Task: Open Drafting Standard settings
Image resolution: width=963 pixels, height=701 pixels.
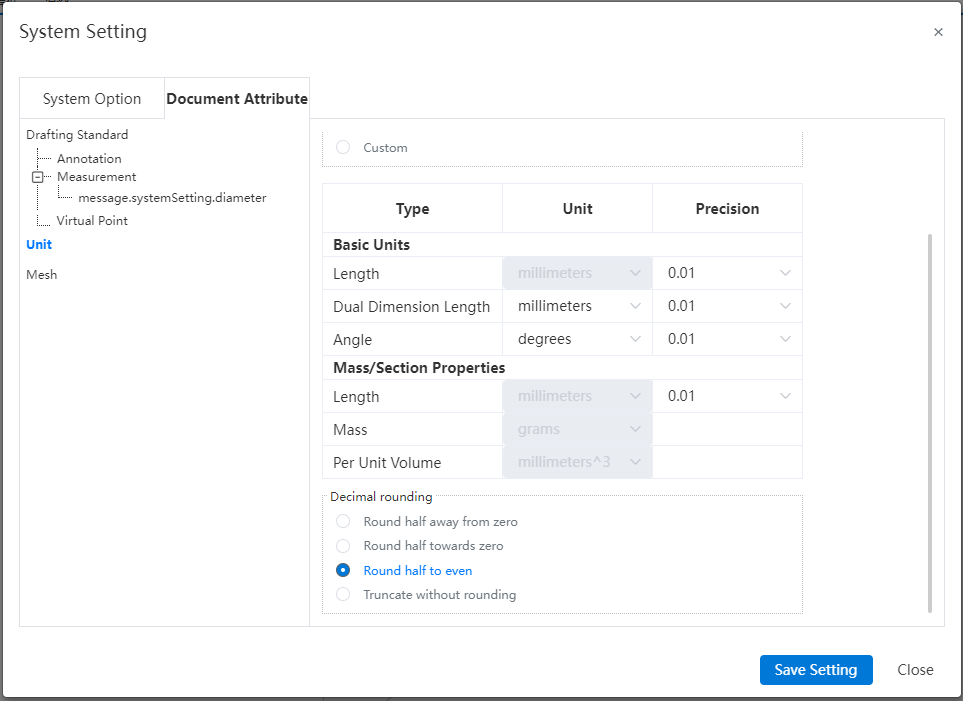Action: (77, 135)
